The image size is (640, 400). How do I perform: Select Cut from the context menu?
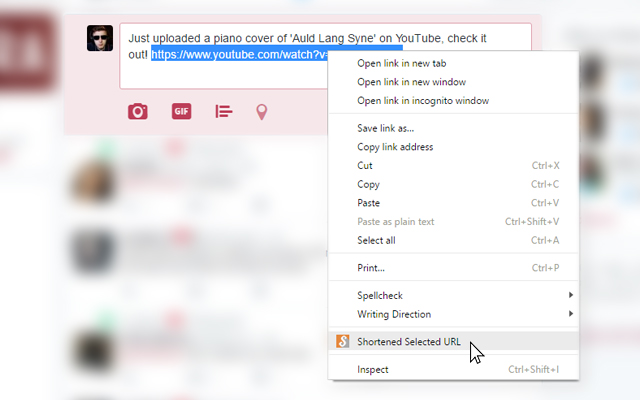pyautogui.click(x=453, y=166)
